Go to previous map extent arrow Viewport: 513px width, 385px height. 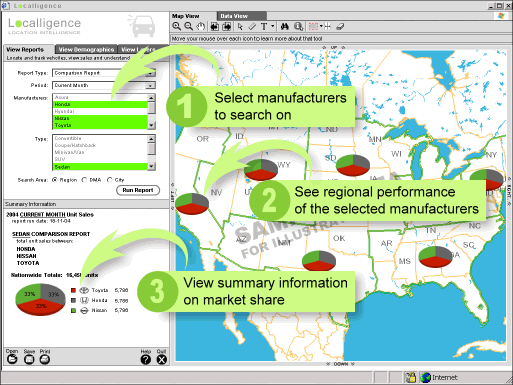click(215, 27)
